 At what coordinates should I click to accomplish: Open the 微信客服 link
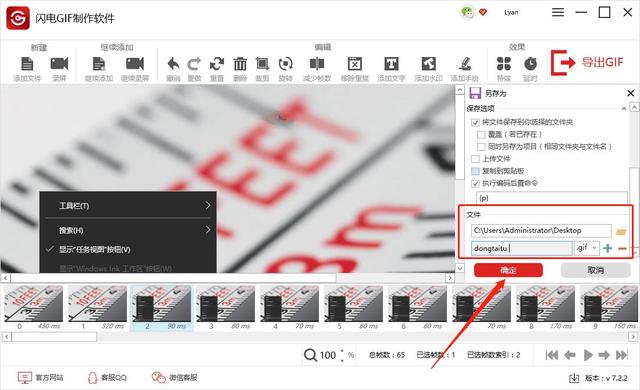pos(174,378)
